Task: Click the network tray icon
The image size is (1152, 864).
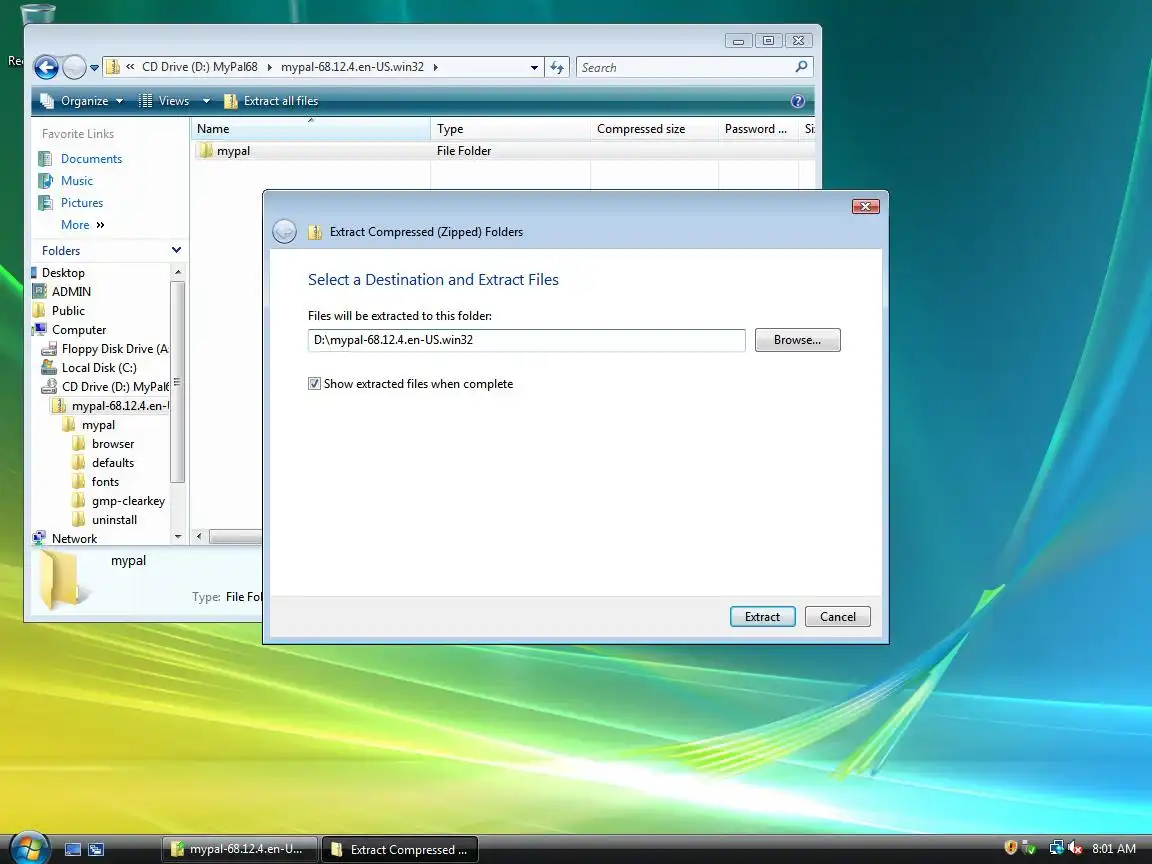Action: [1056, 849]
